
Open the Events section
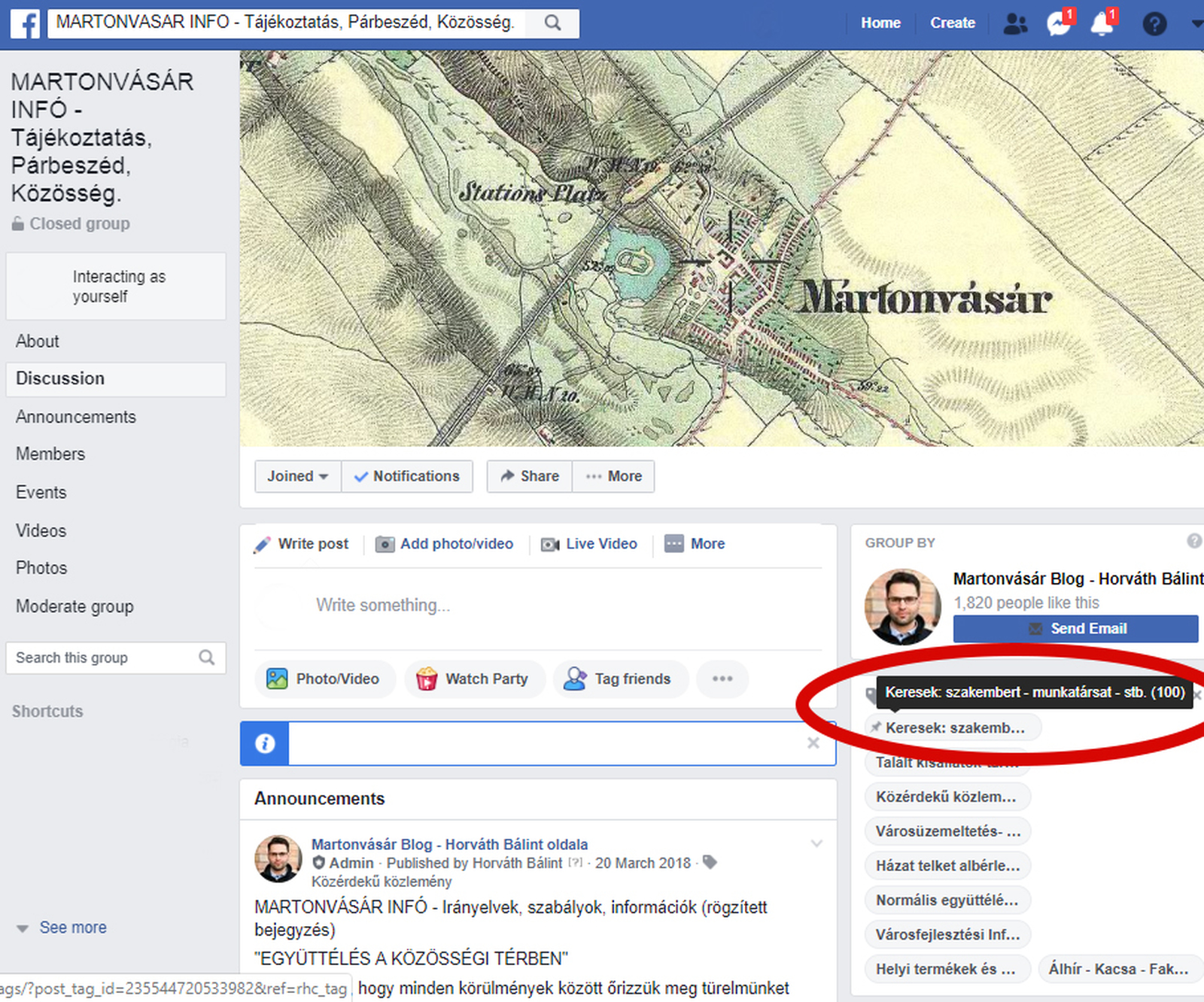(41, 493)
